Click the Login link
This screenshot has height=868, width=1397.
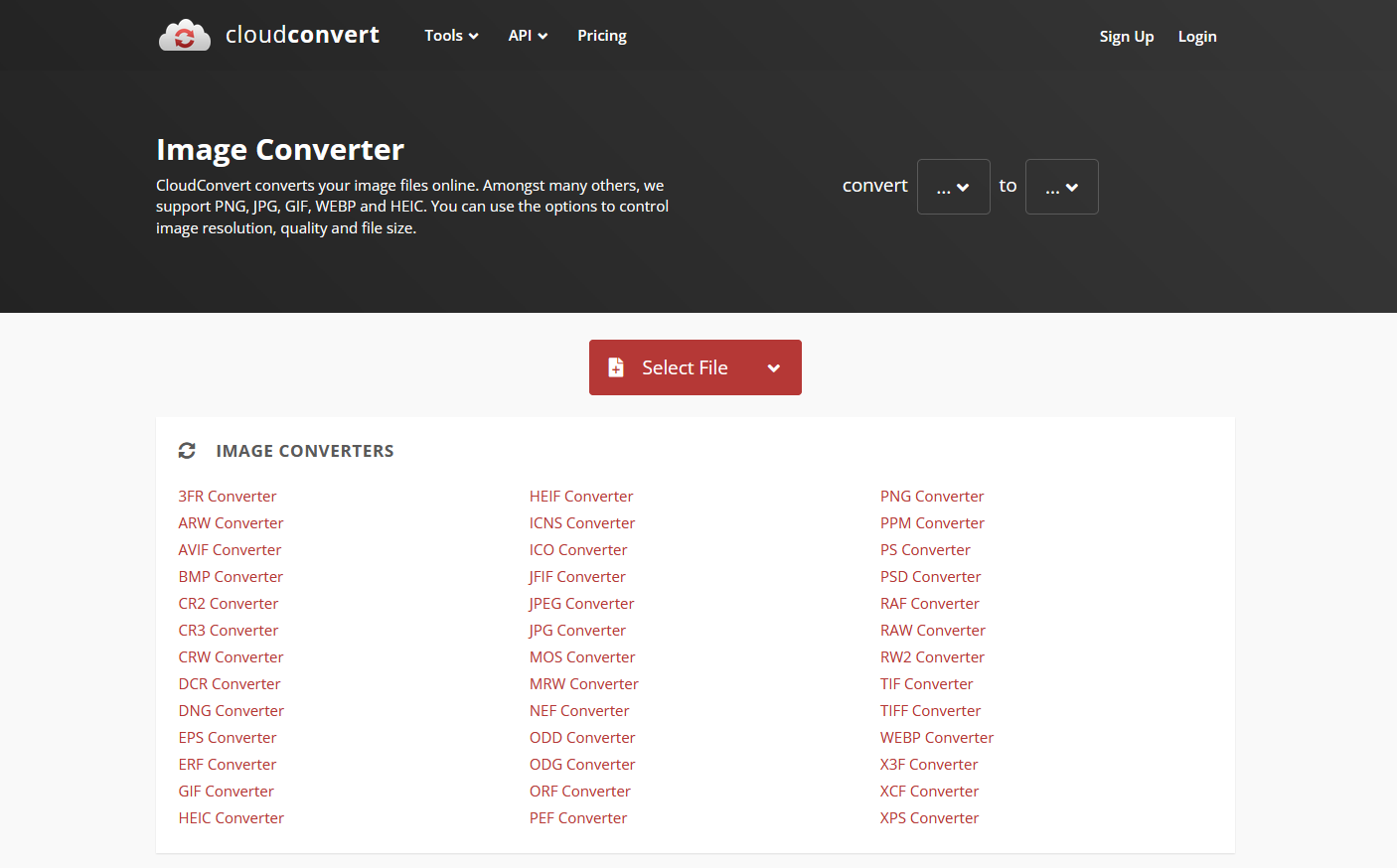pos(1197,37)
